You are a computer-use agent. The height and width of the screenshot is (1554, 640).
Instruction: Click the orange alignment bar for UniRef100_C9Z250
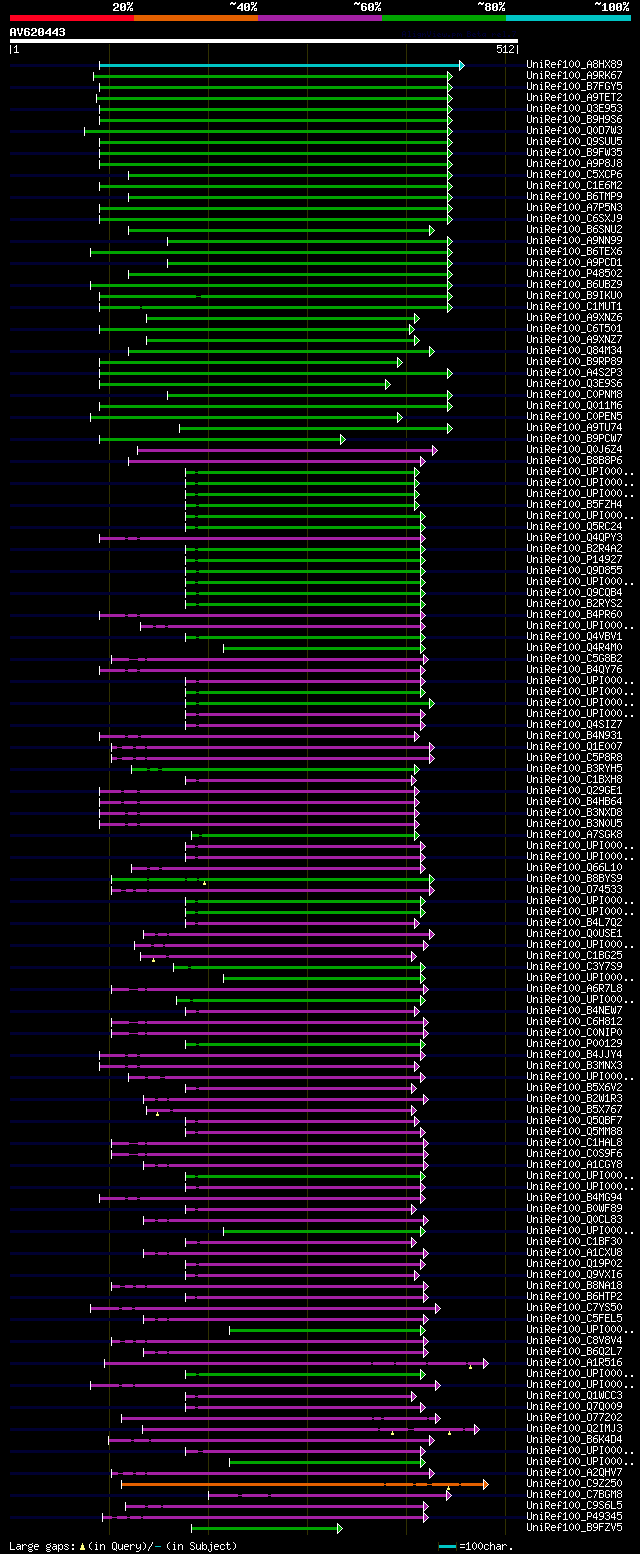point(305,1484)
